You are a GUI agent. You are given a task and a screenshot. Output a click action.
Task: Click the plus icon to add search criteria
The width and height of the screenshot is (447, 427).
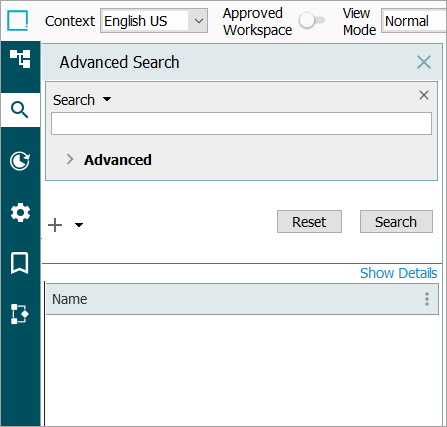tap(55, 225)
